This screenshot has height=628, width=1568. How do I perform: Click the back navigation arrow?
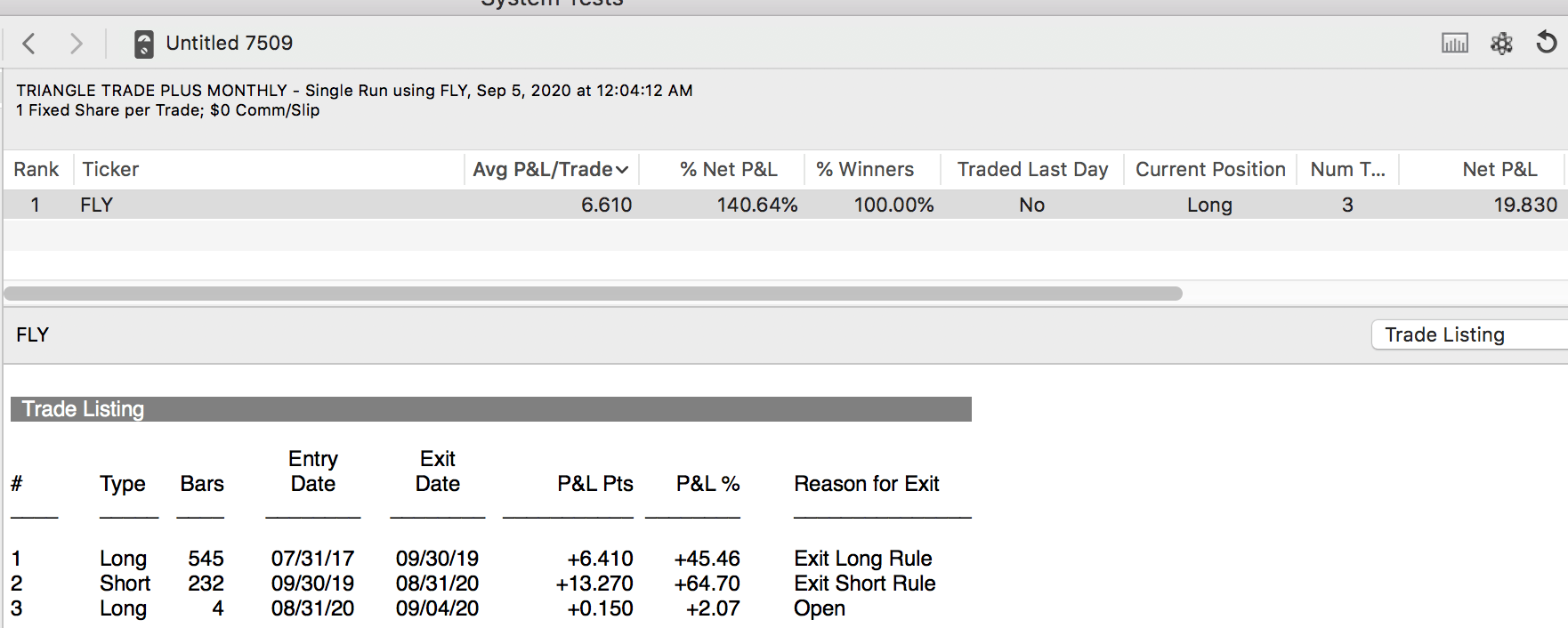29,44
